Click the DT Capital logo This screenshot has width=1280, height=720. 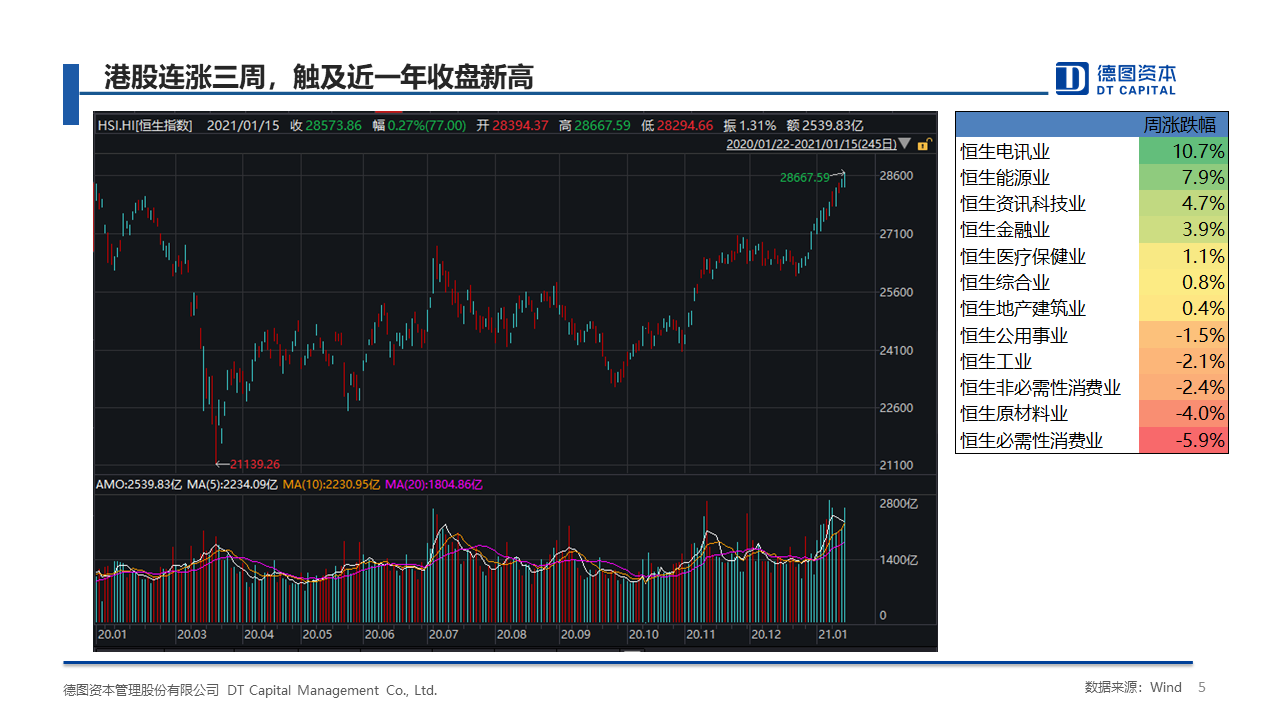coord(1117,78)
